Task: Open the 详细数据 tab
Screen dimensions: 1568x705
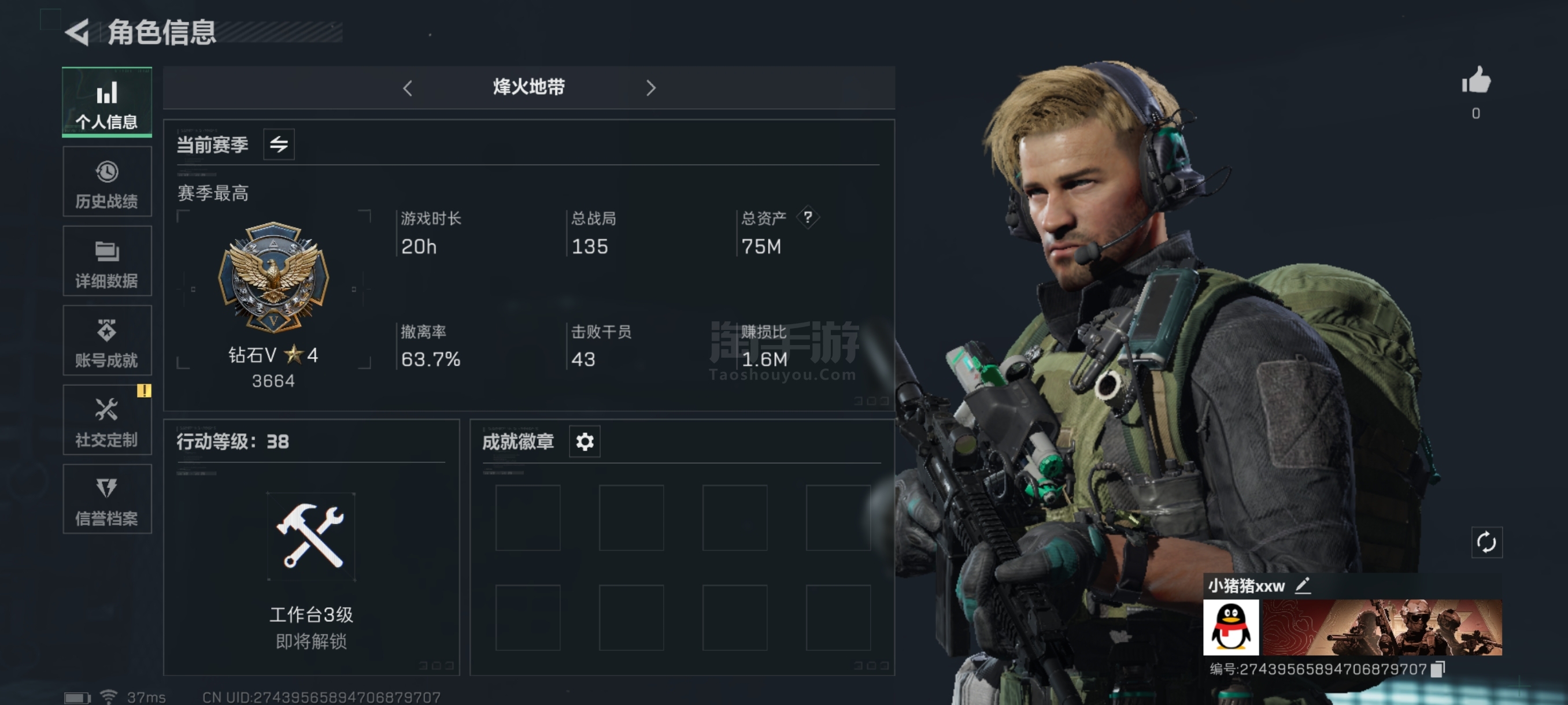Action: tap(107, 261)
